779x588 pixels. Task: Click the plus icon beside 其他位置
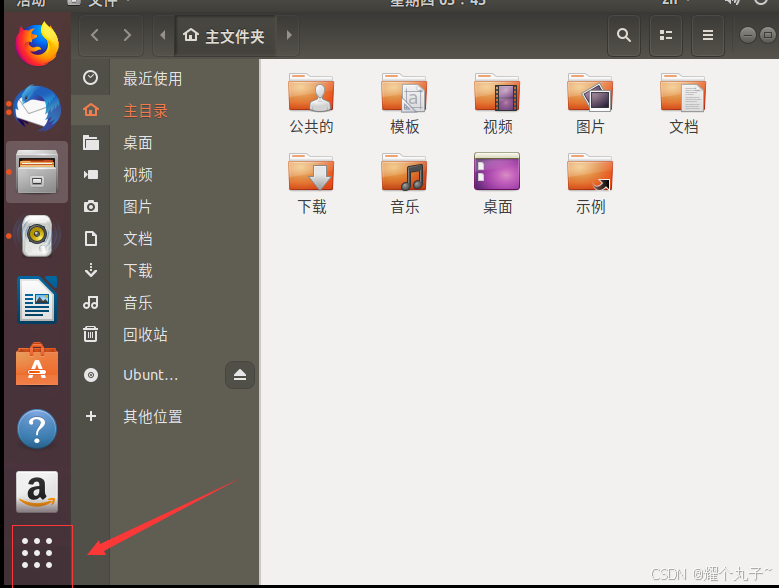click(90, 416)
